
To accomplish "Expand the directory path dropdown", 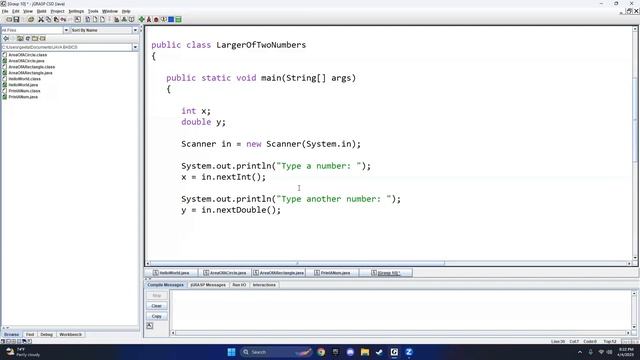I will 135,47.
